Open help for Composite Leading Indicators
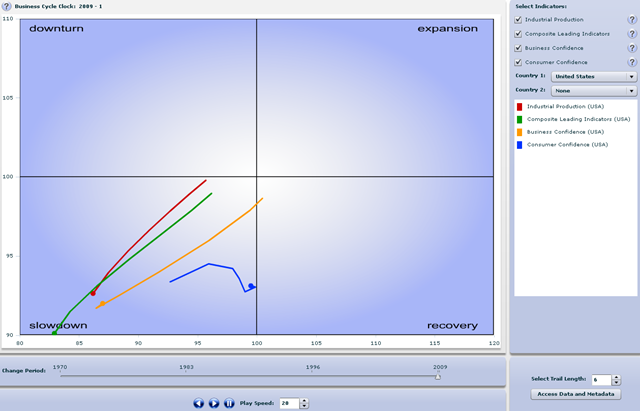The height and width of the screenshot is (411, 640). (x=631, y=34)
